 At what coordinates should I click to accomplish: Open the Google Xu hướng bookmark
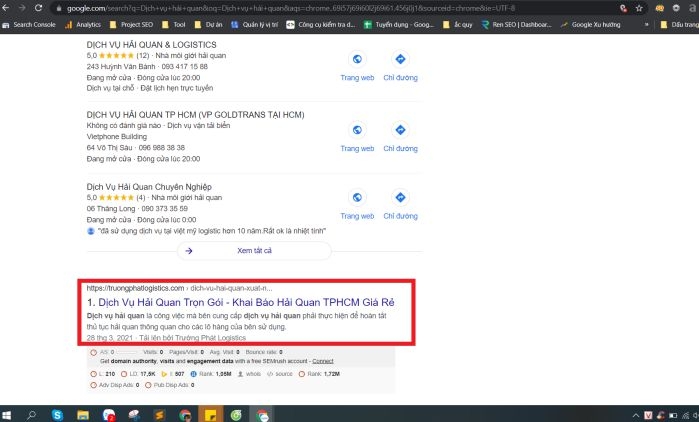(591, 25)
